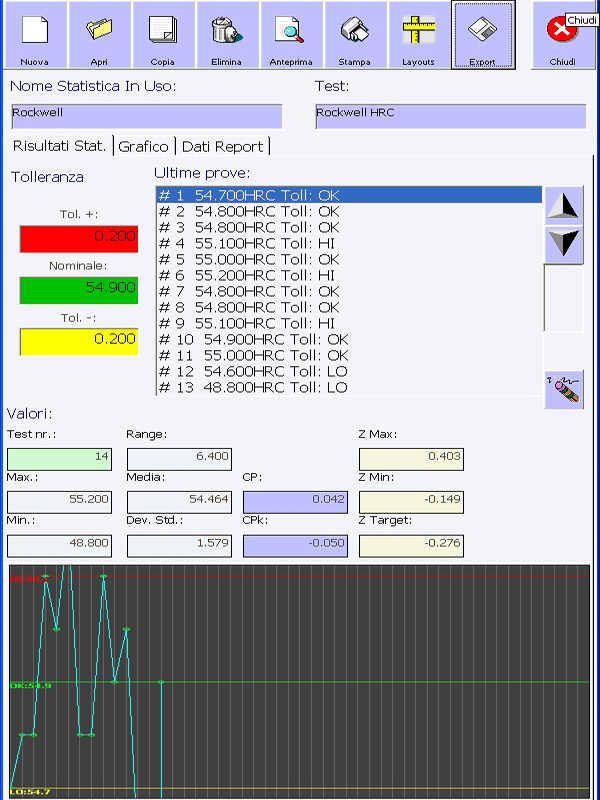The height and width of the screenshot is (800, 600).
Task: Select the Risultati Stat. tab
Action: coord(59,146)
